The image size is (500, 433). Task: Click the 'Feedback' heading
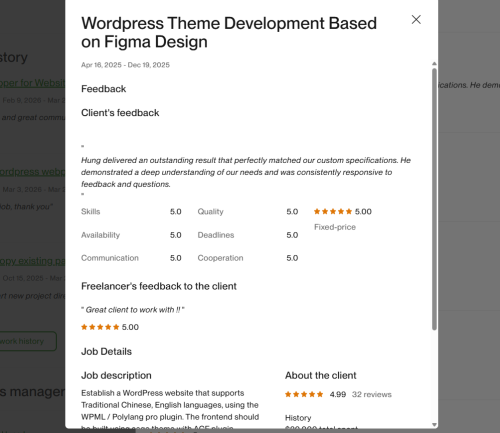click(x=103, y=89)
